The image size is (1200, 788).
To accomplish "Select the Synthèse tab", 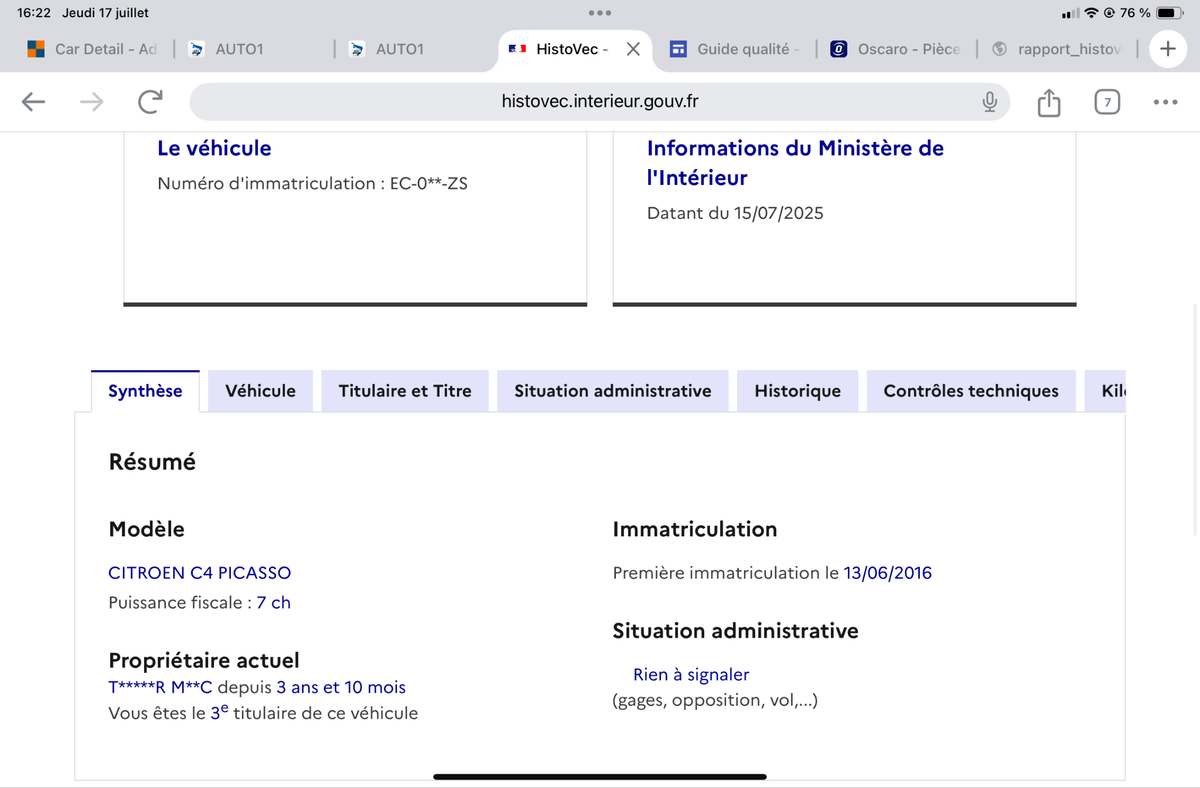I will click(145, 391).
